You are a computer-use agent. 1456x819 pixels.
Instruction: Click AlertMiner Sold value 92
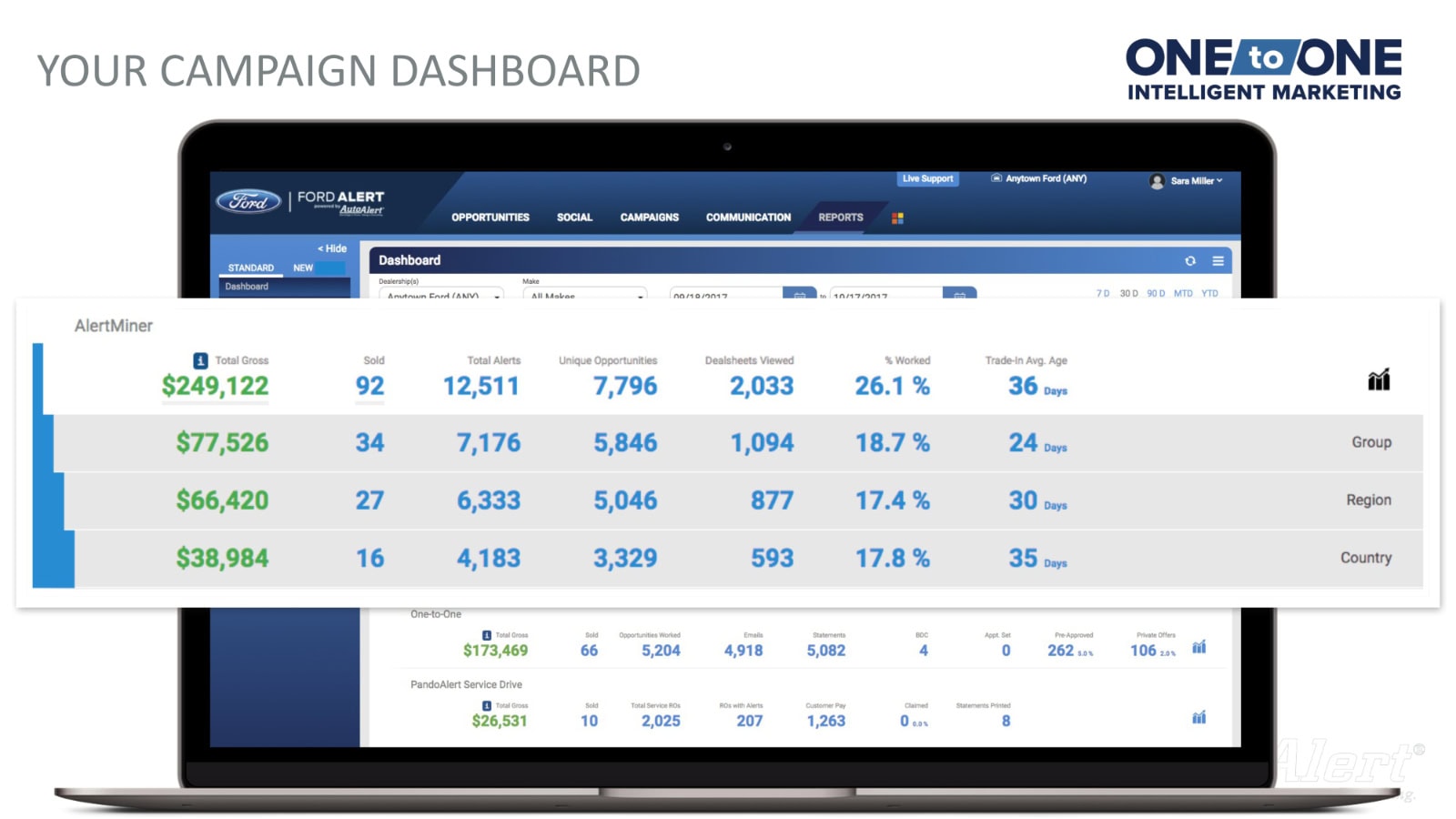point(369,386)
